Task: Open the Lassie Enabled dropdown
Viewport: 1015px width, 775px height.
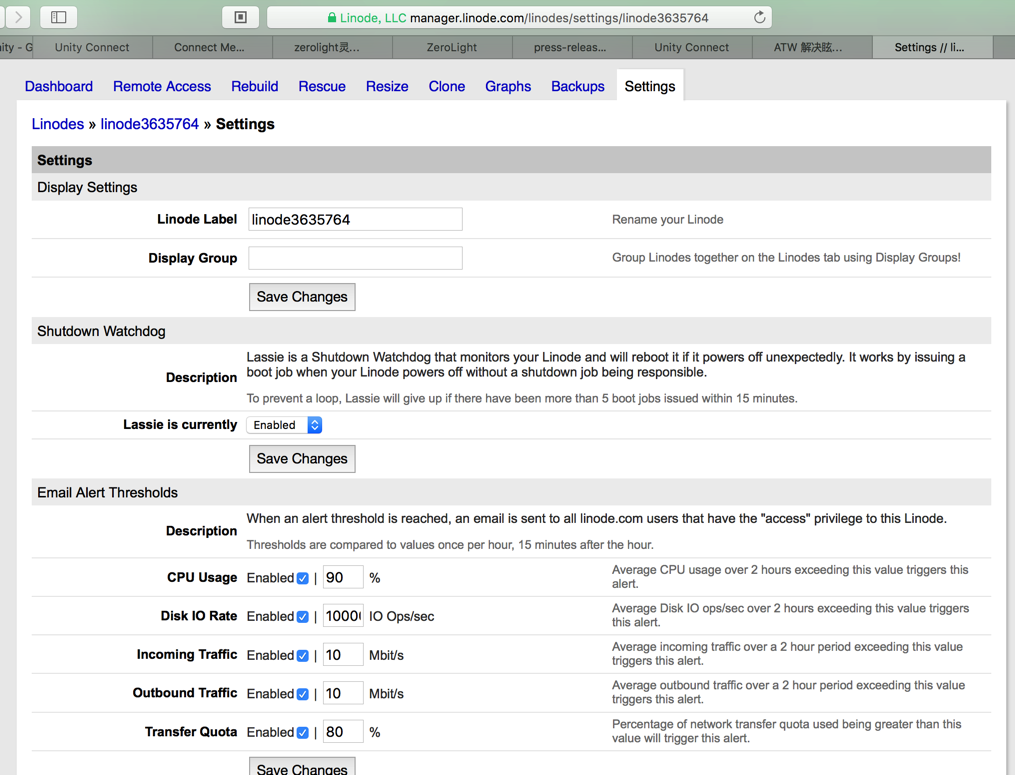Action: (285, 425)
